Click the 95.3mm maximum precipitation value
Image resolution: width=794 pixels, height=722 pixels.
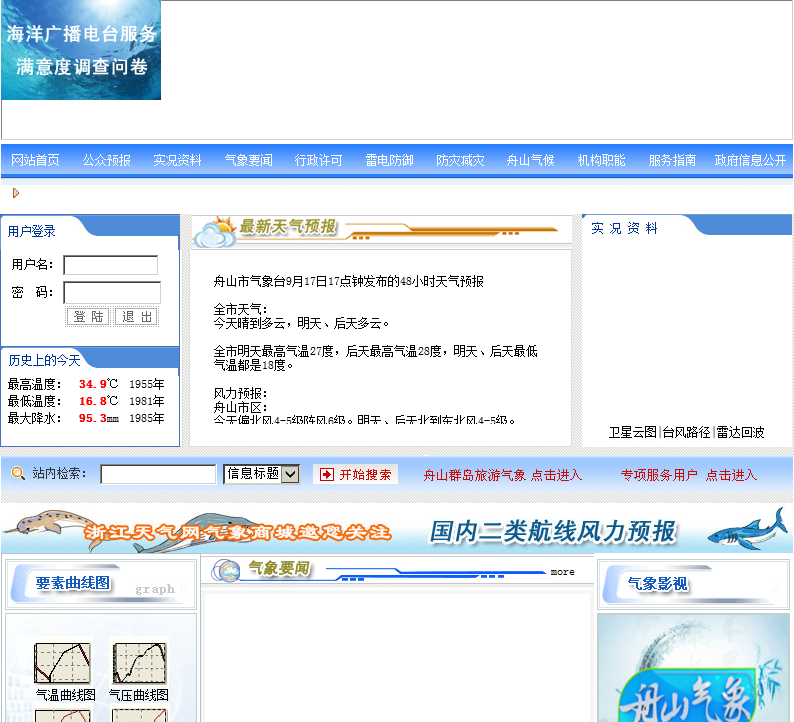tap(98, 418)
